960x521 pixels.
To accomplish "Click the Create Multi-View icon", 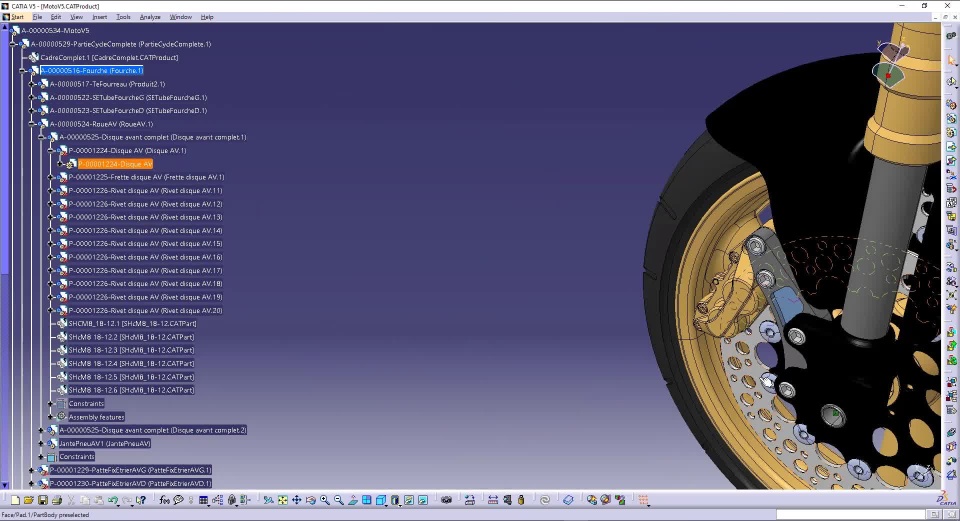I will [367, 500].
